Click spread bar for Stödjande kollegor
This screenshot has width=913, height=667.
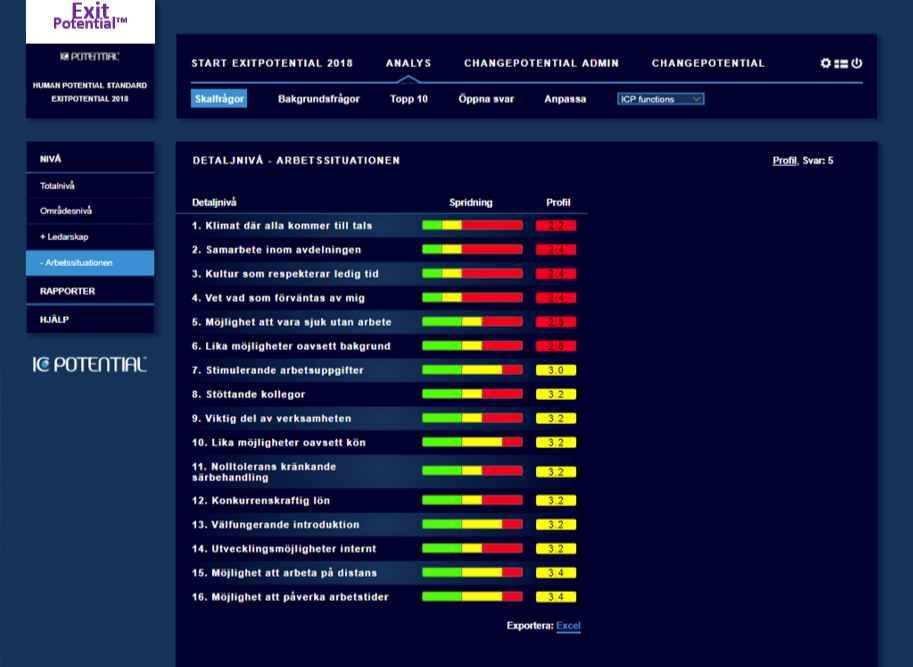[x=472, y=394]
